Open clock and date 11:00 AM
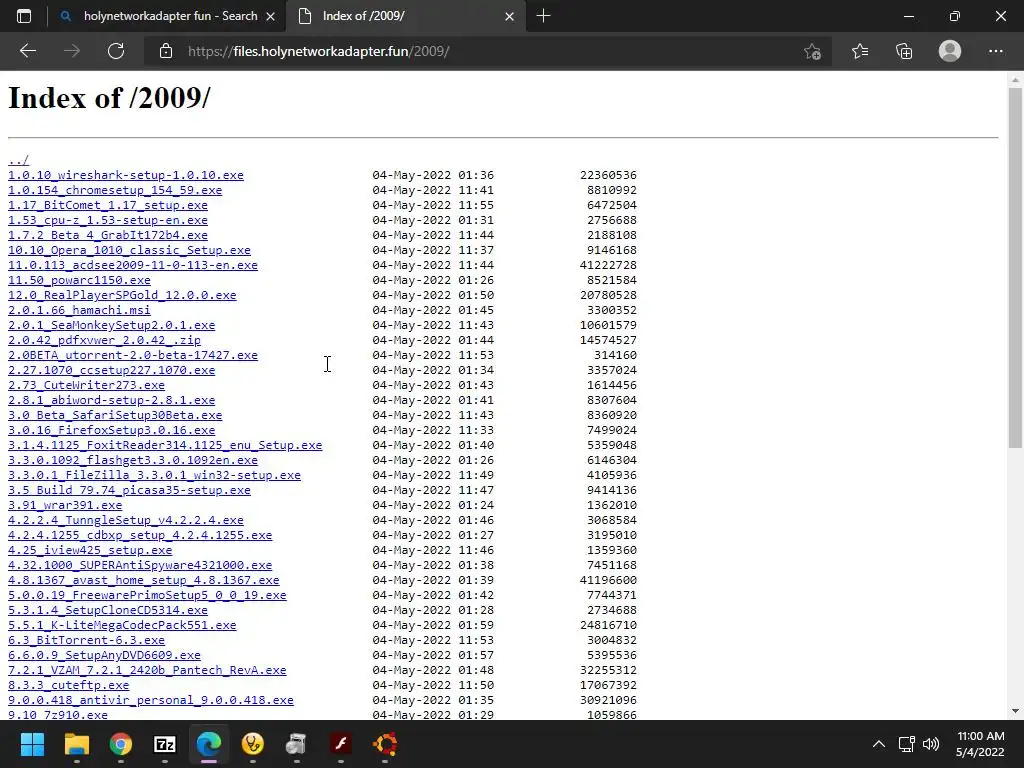1024x768 pixels. 980,744
